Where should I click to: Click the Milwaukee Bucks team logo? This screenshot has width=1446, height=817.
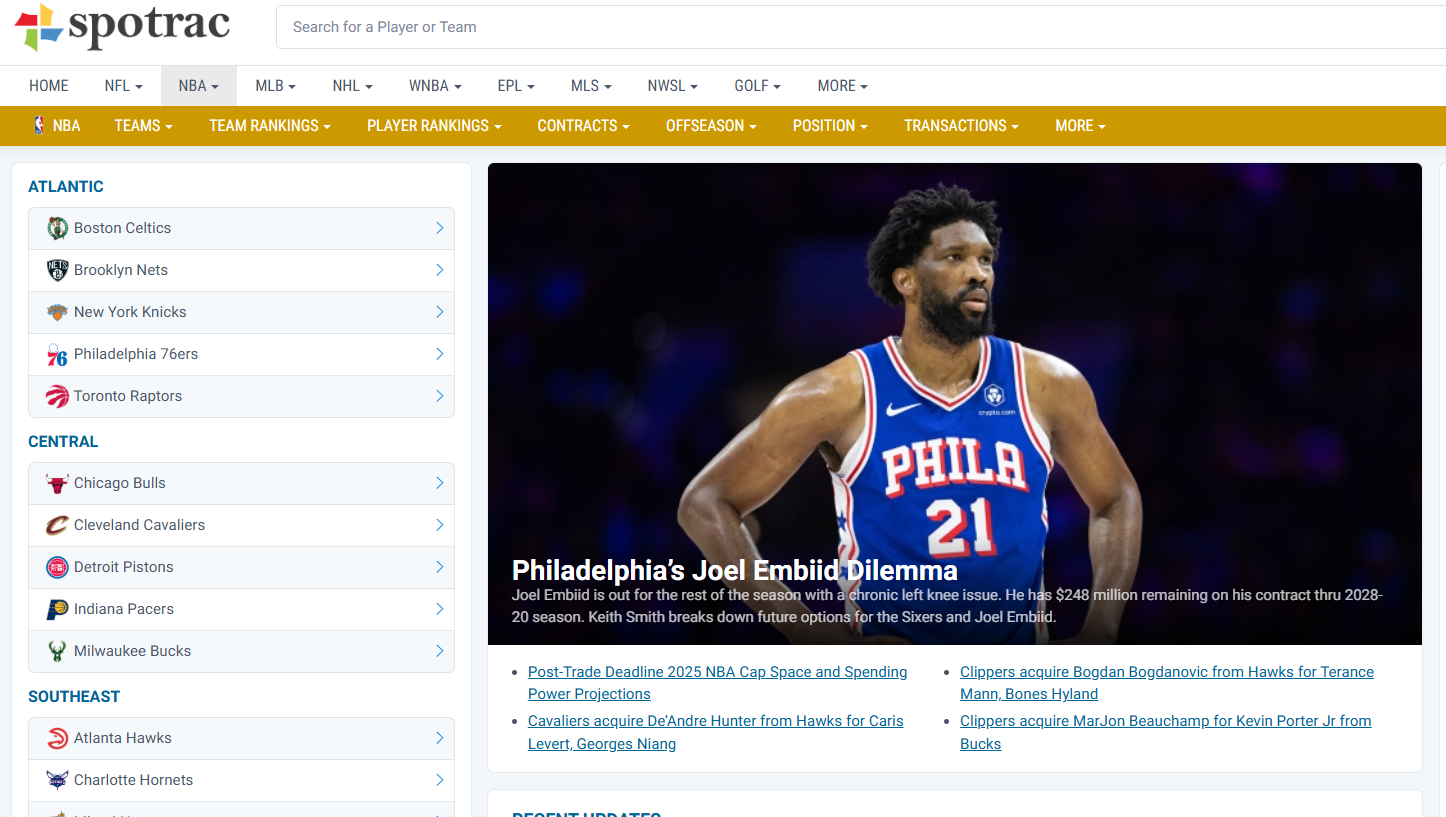[x=57, y=652]
